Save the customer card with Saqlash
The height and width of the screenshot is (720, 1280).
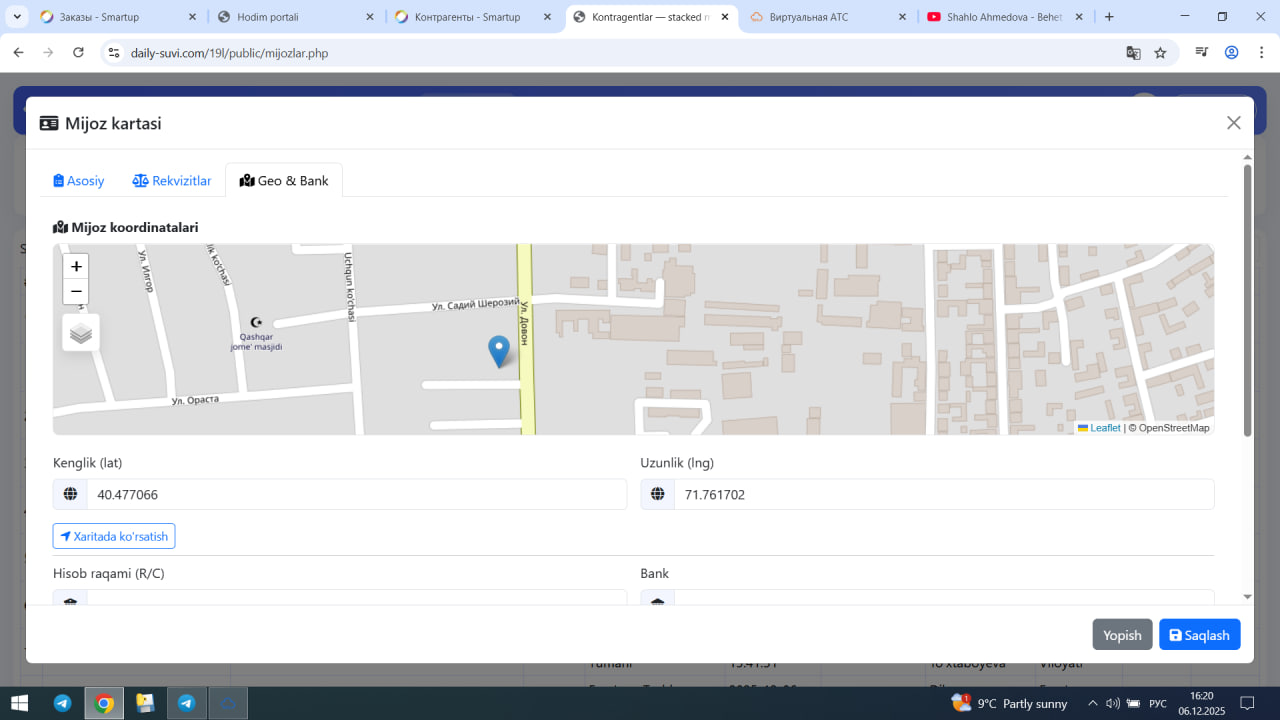[x=1199, y=635]
